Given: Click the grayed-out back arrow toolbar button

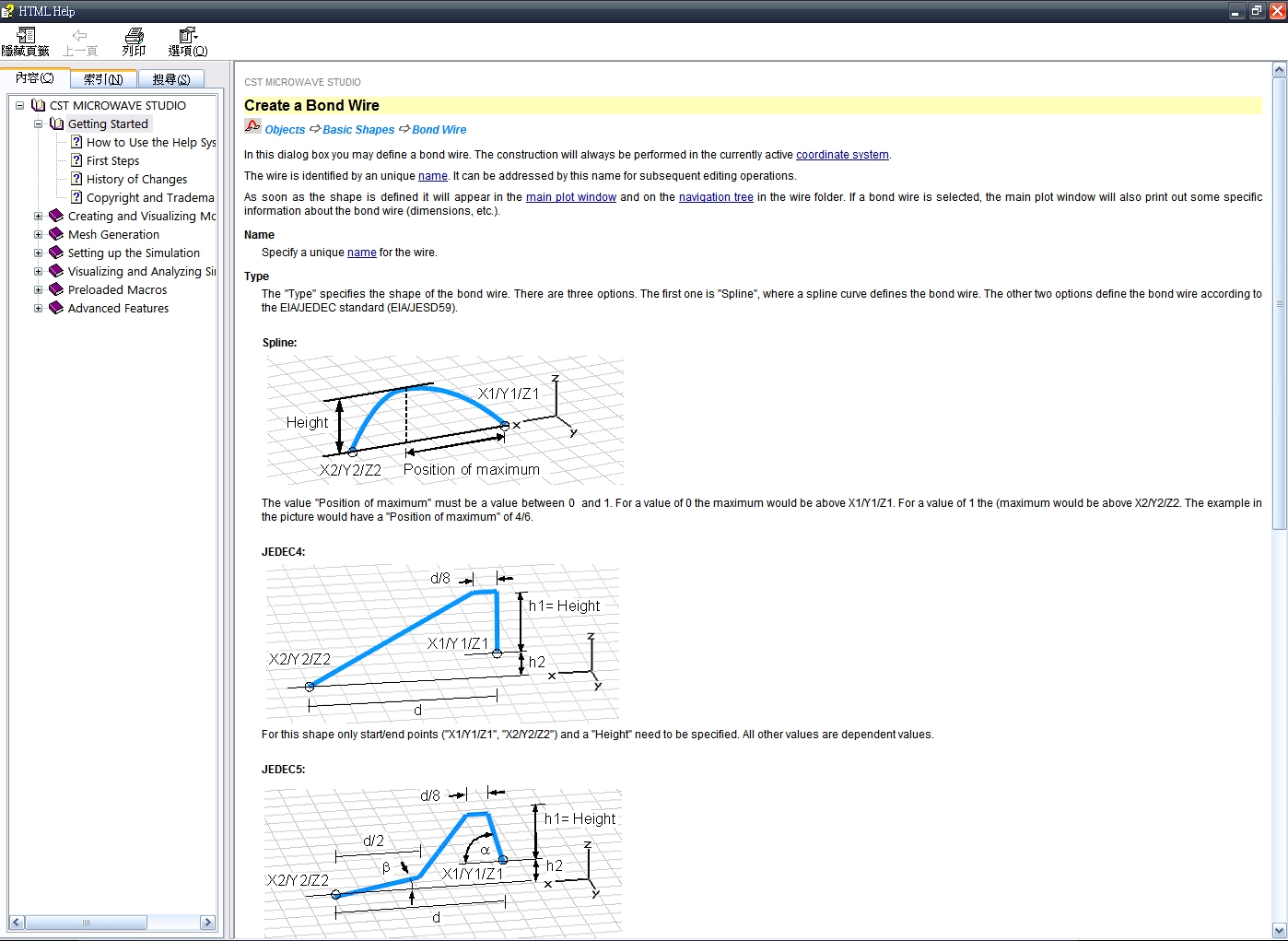Looking at the screenshot, I should point(80,42).
